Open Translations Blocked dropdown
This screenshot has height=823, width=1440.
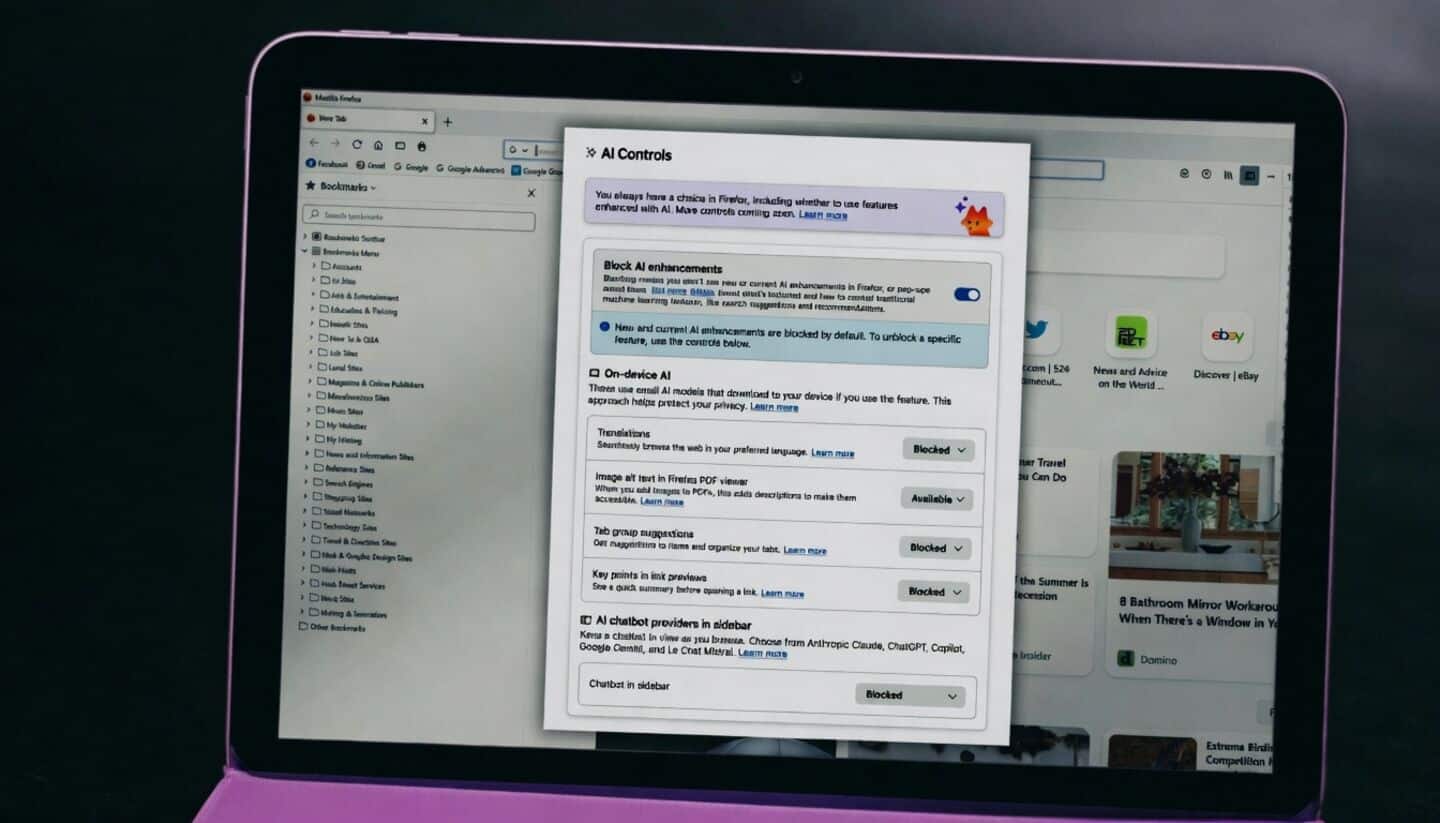(x=938, y=450)
